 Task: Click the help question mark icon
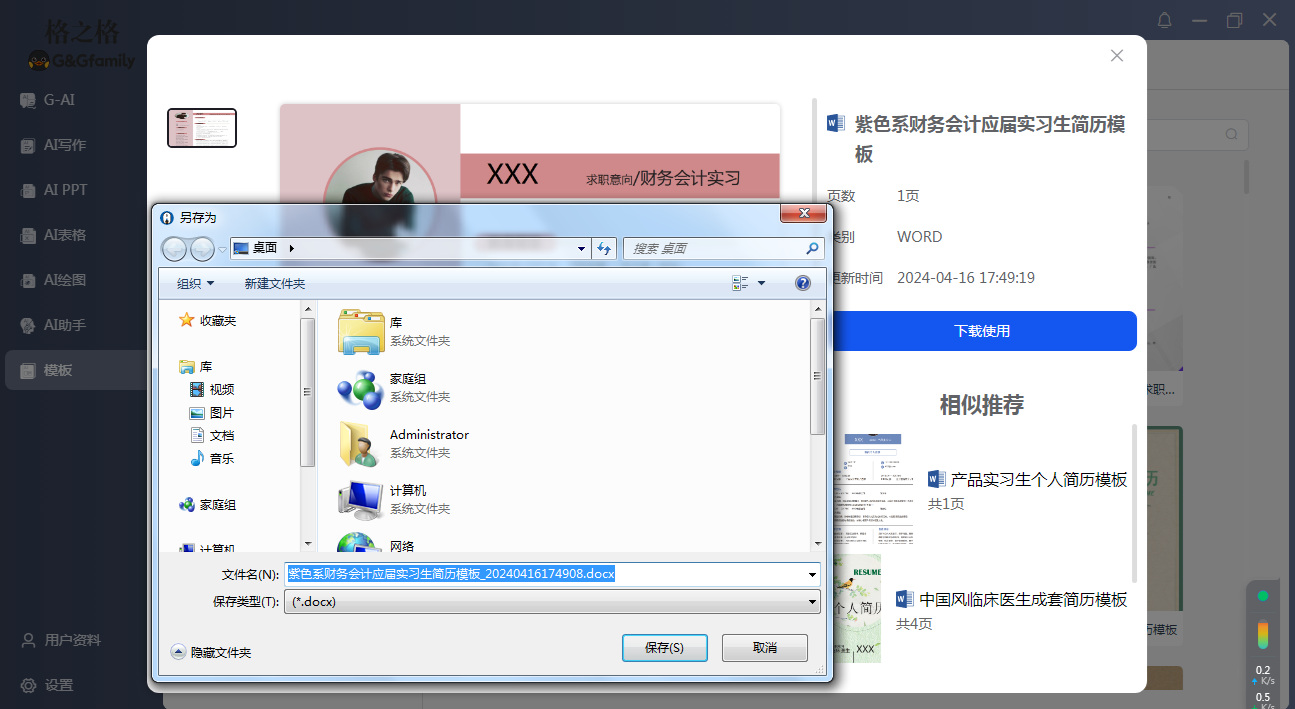coord(803,283)
